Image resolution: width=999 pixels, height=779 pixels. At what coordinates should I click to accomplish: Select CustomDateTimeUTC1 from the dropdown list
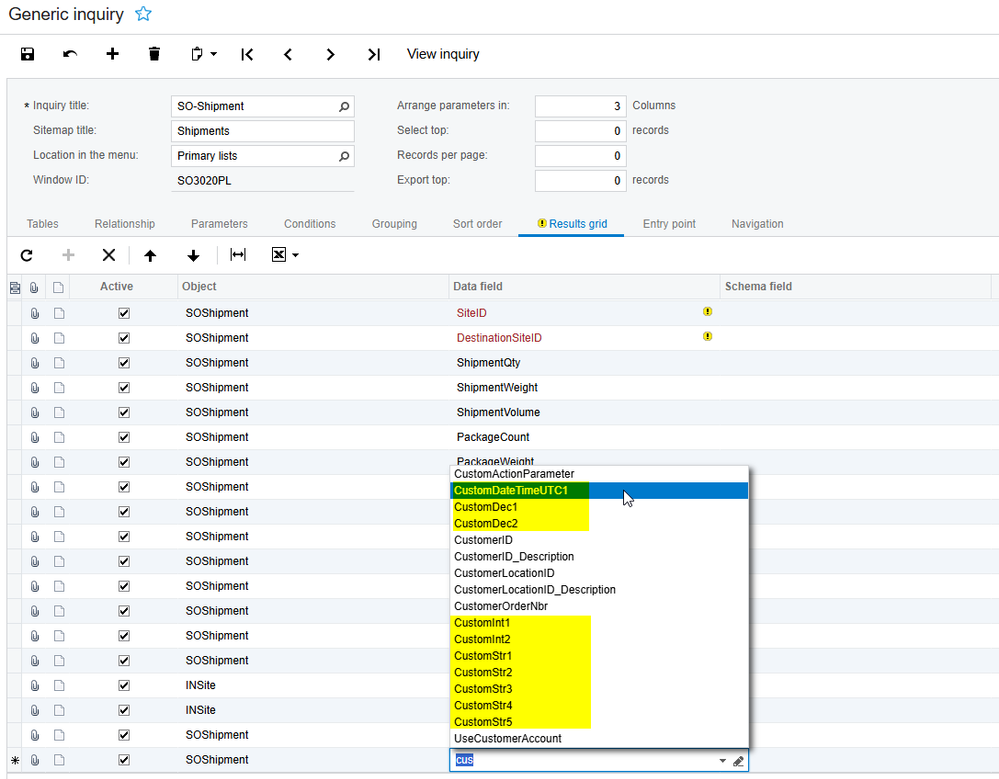[599, 490]
